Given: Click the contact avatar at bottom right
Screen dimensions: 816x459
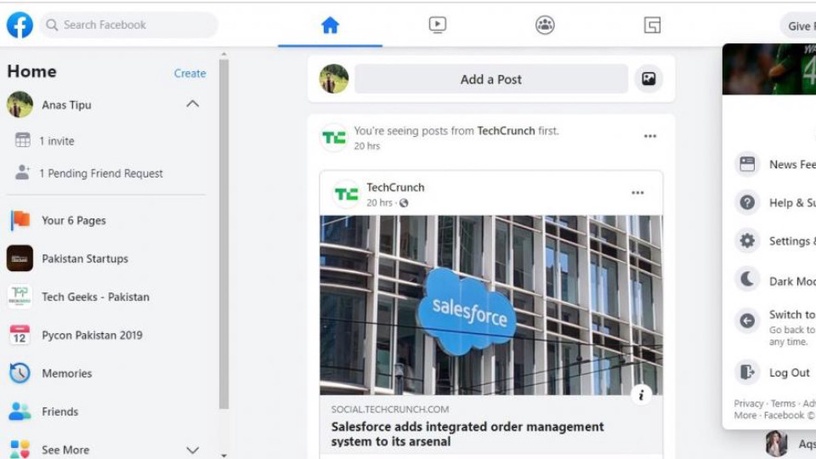Looking at the screenshot, I should (776, 444).
